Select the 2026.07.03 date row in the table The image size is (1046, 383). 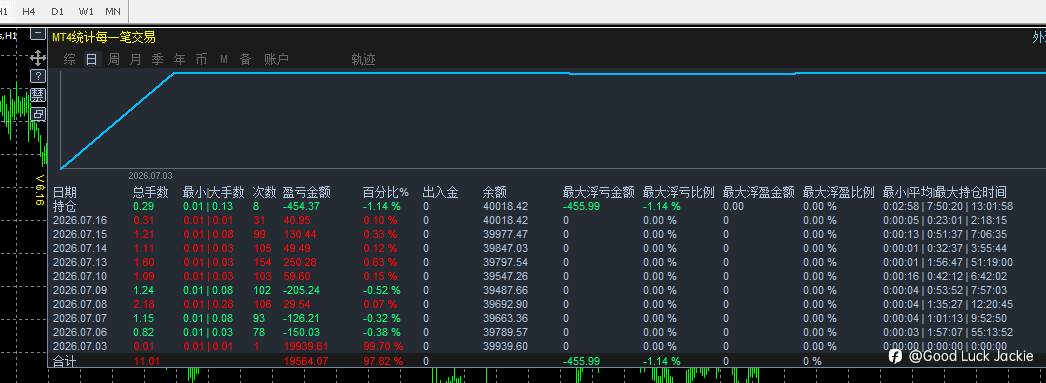pyautogui.click(x=80, y=346)
